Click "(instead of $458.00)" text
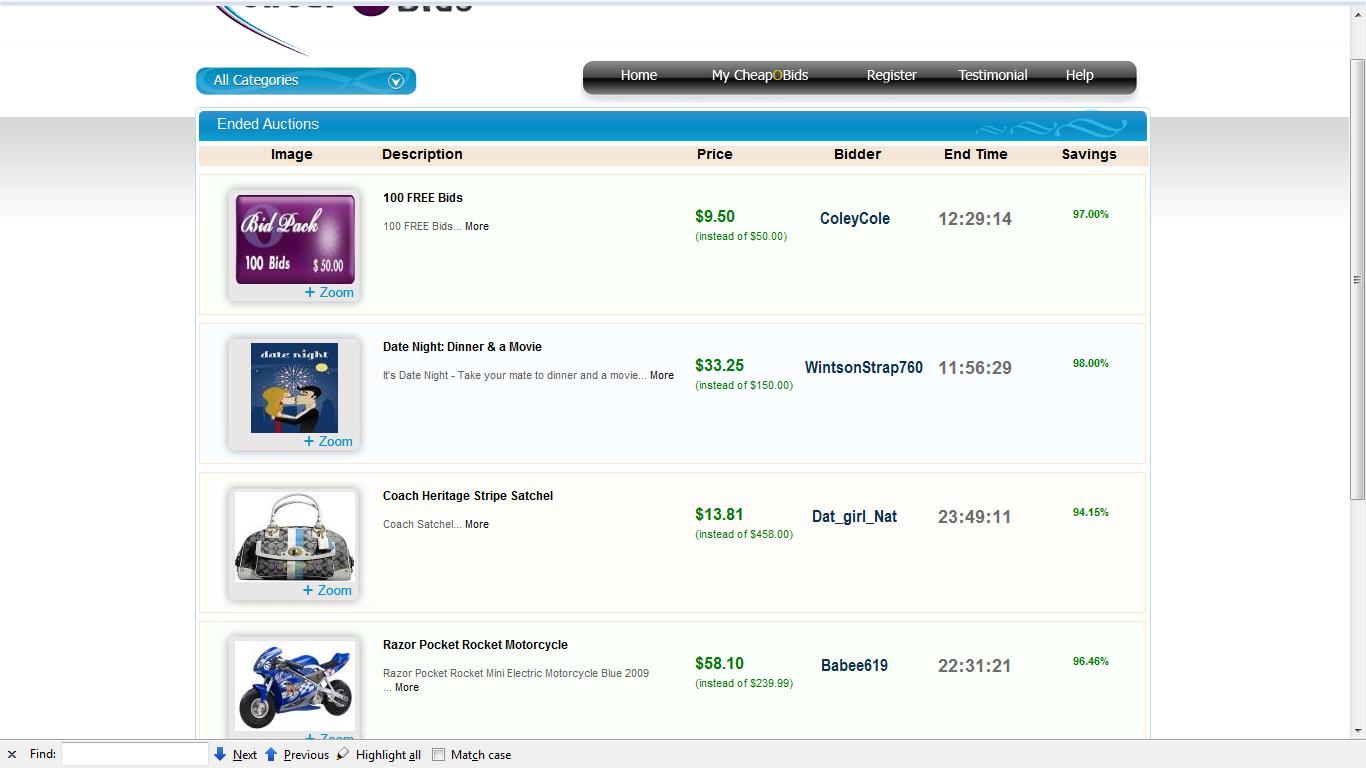 [744, 535]
